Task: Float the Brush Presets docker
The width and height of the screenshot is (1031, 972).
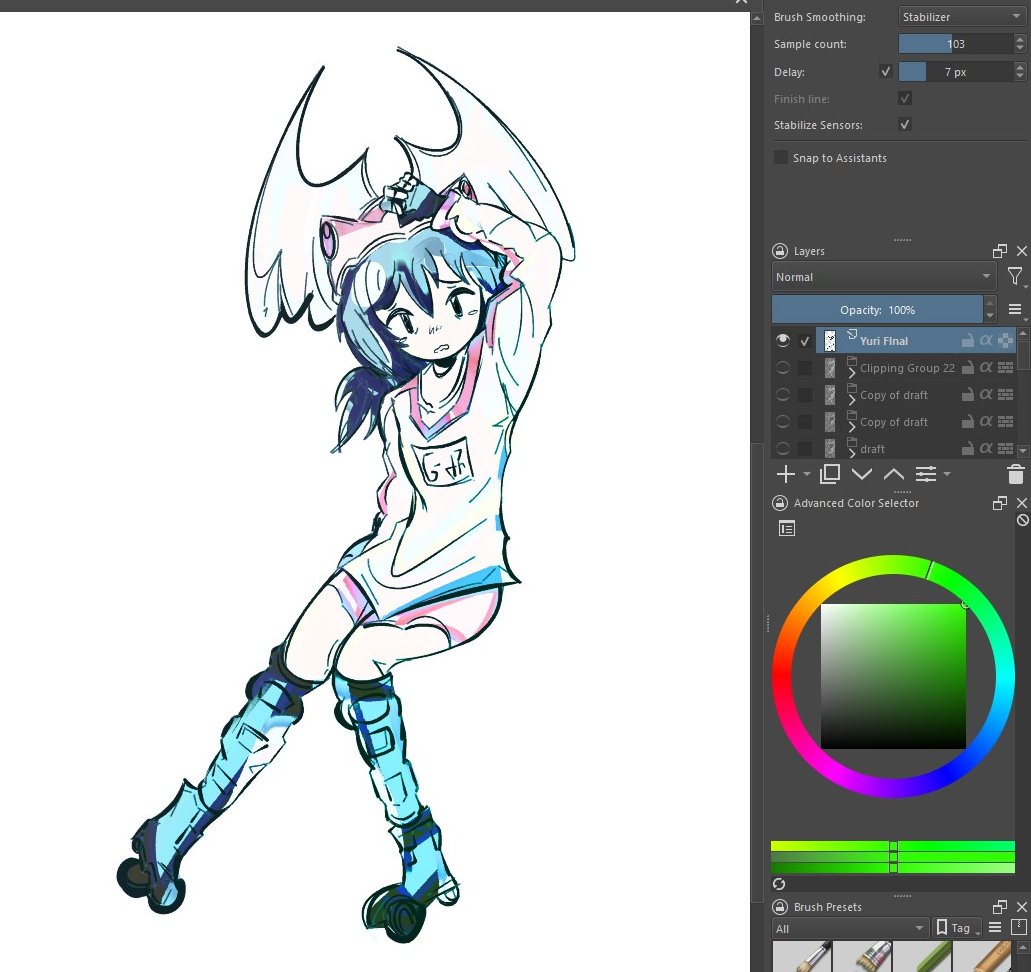Action: pyautogui.click(x=999, y=907)
